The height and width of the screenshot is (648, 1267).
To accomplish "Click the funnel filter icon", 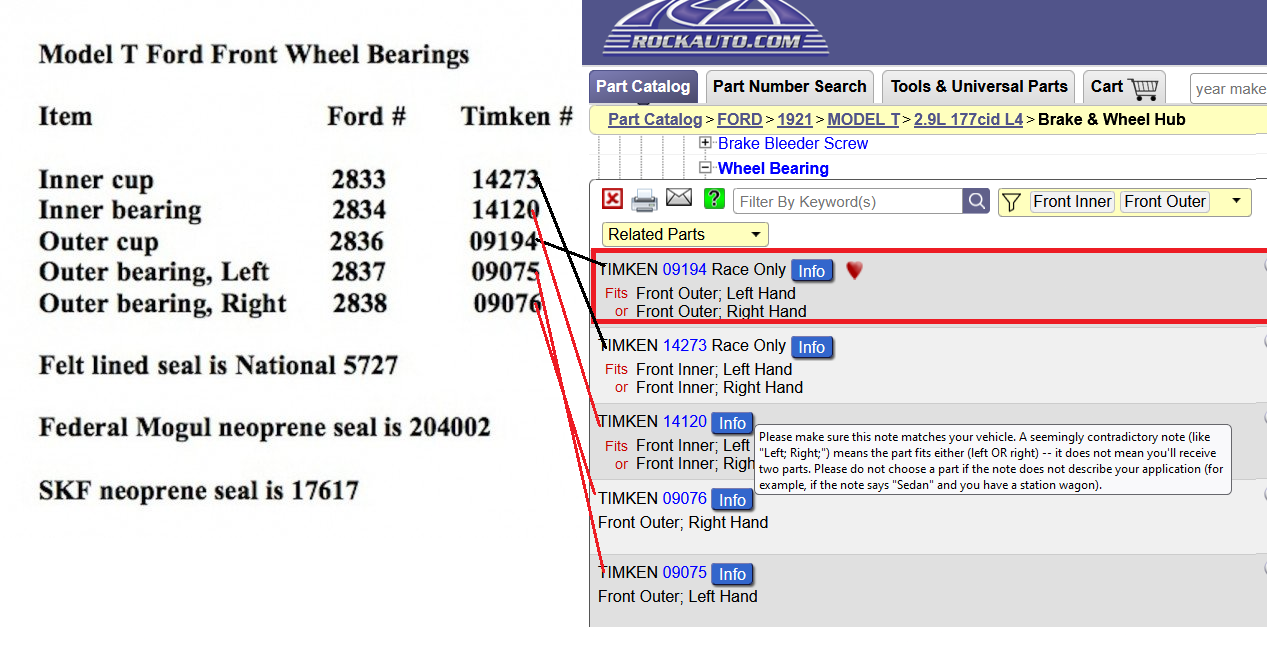I will click(1011, 202).
